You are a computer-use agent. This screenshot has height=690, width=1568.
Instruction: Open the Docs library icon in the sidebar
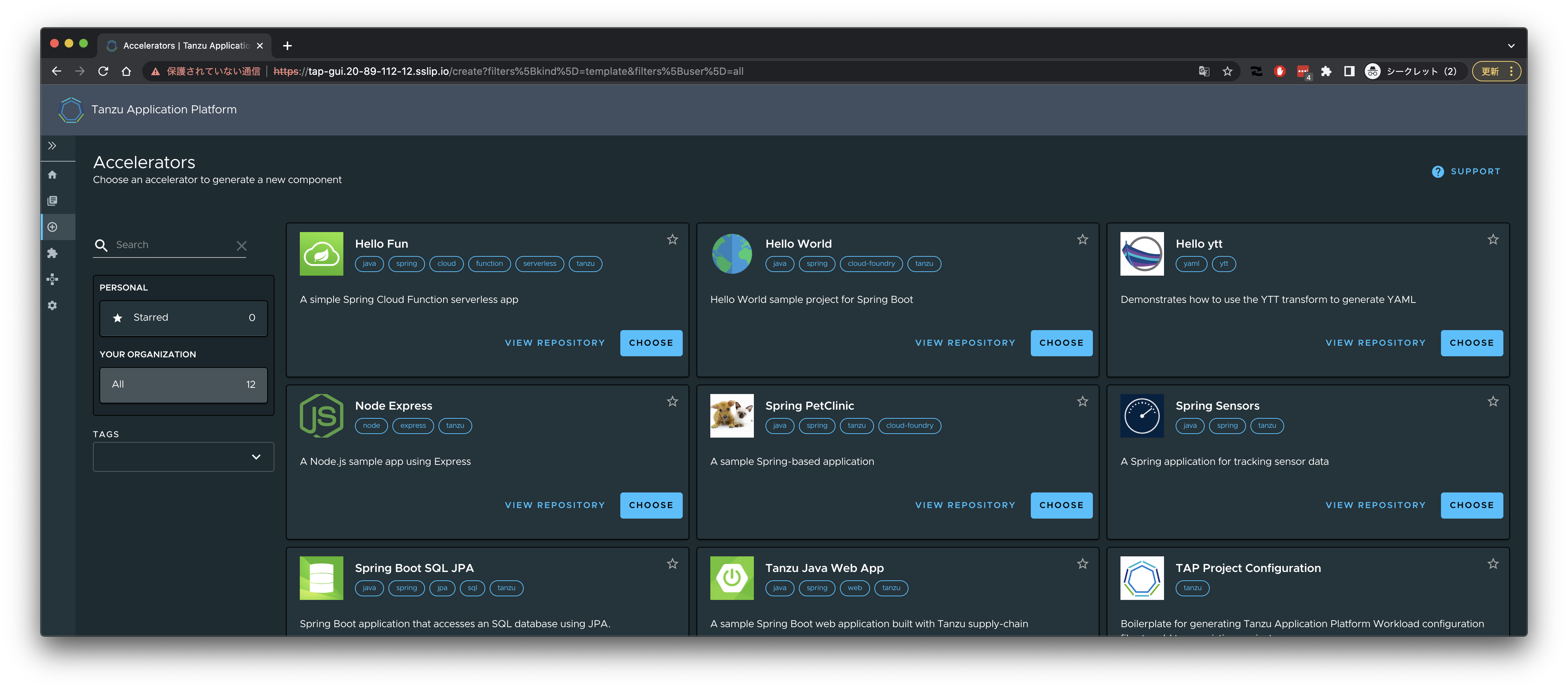coord(52,201)
